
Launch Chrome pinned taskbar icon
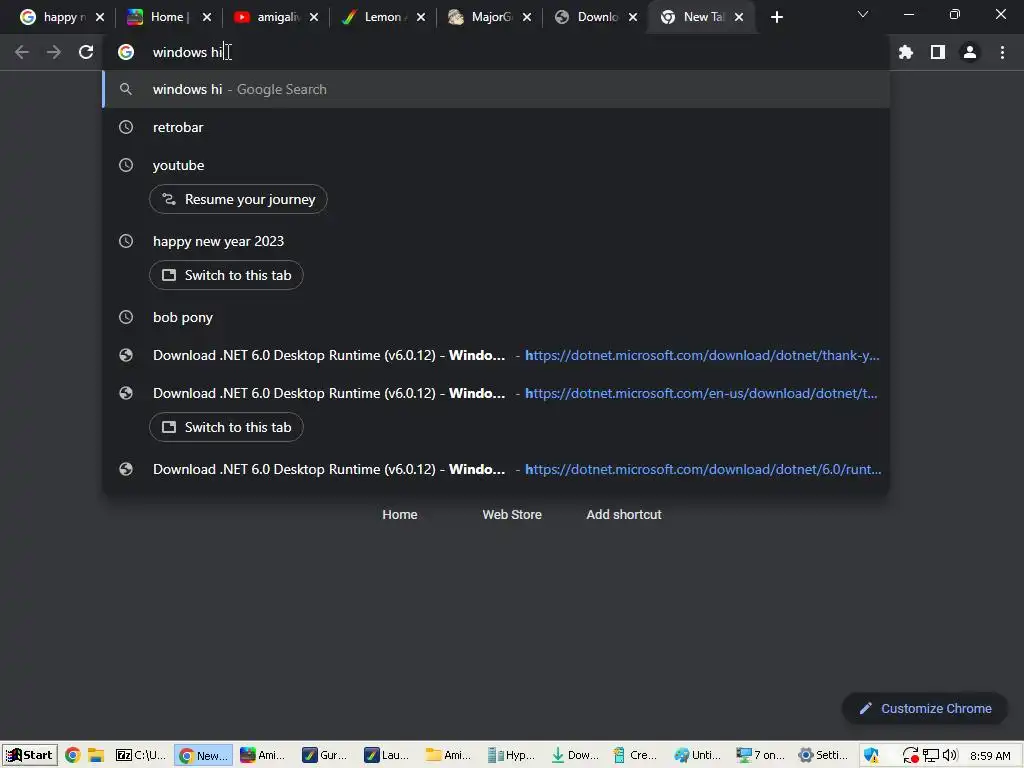[x=72, y=756]
